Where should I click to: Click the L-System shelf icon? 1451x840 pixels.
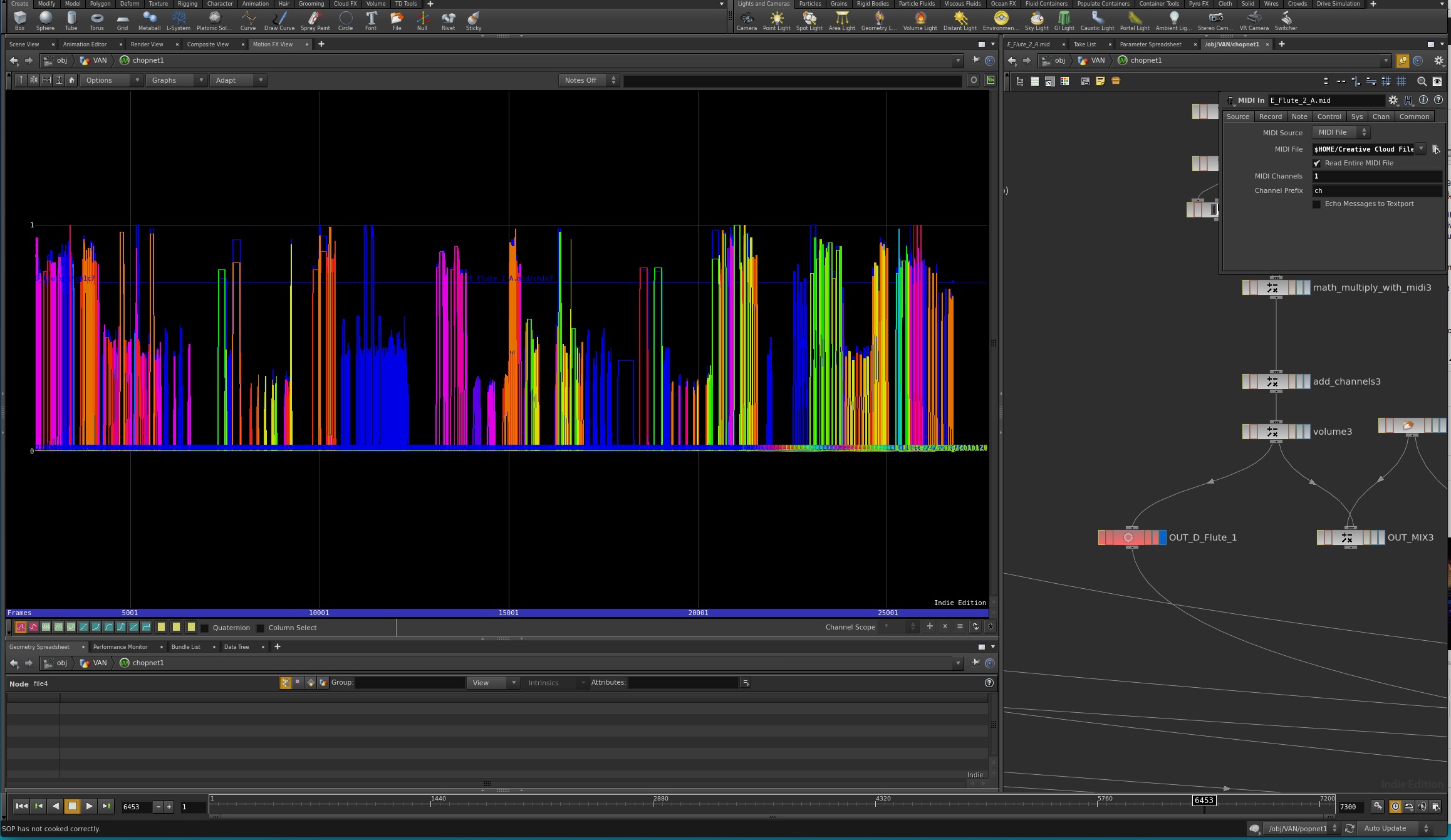coord(179,21)
